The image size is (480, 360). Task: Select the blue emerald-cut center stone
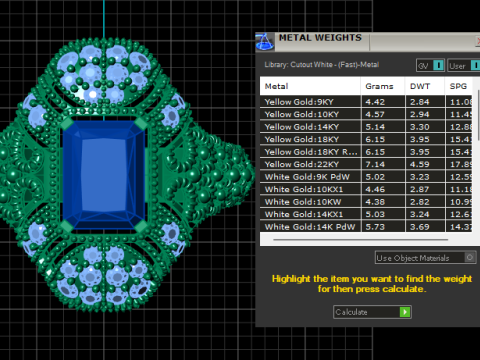pyautogui.click(x=104, y=175)
